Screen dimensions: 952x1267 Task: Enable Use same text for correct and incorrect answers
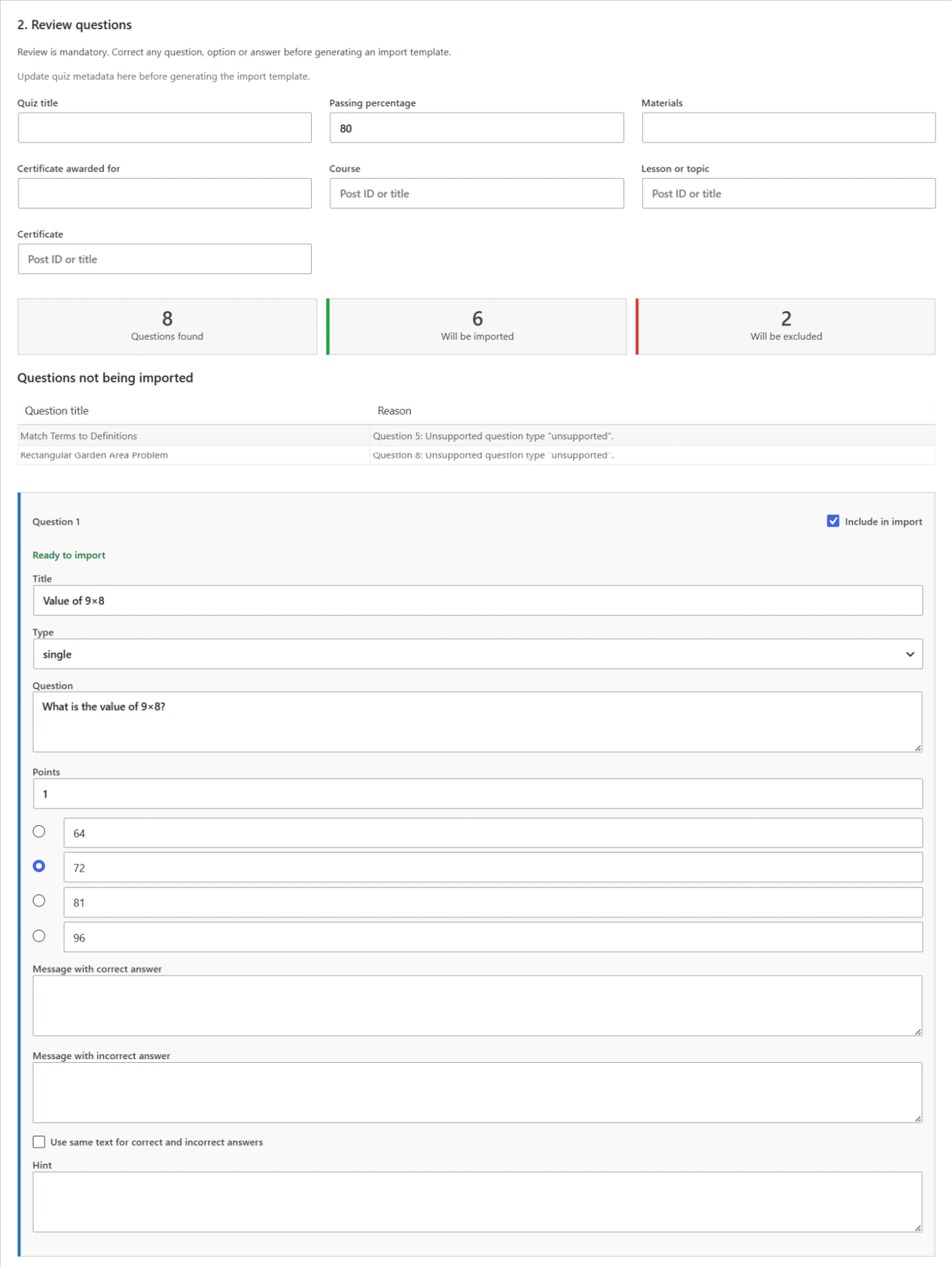(x=39, y=1142)
